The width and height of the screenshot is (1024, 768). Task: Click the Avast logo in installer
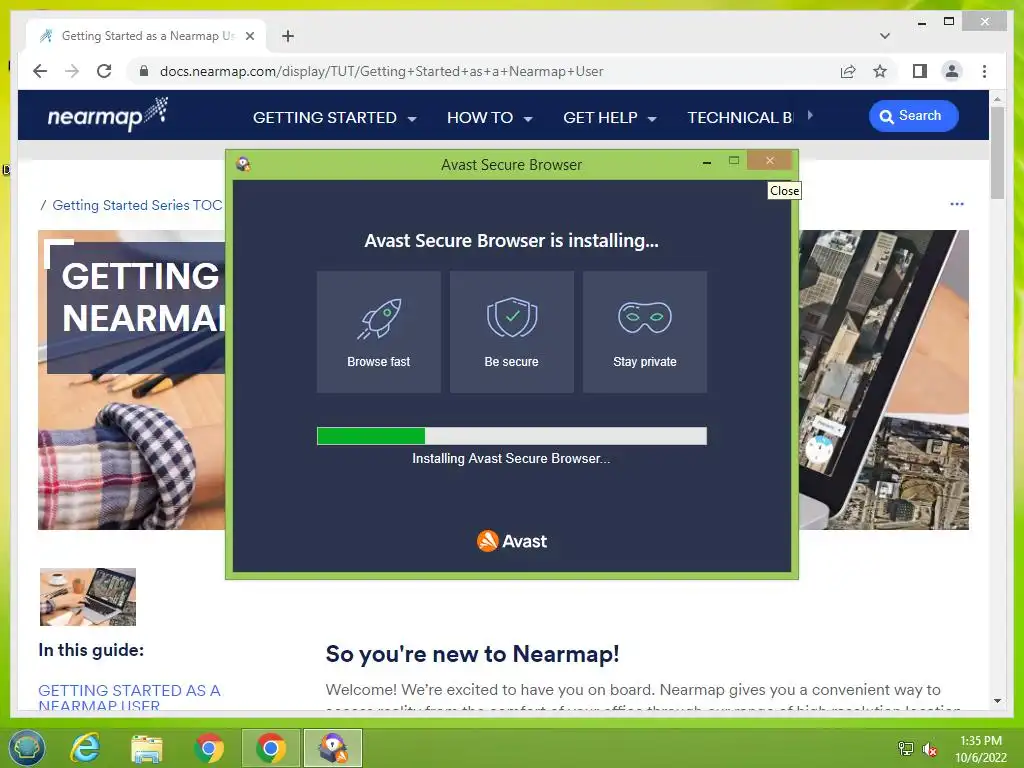click(512, 541)
